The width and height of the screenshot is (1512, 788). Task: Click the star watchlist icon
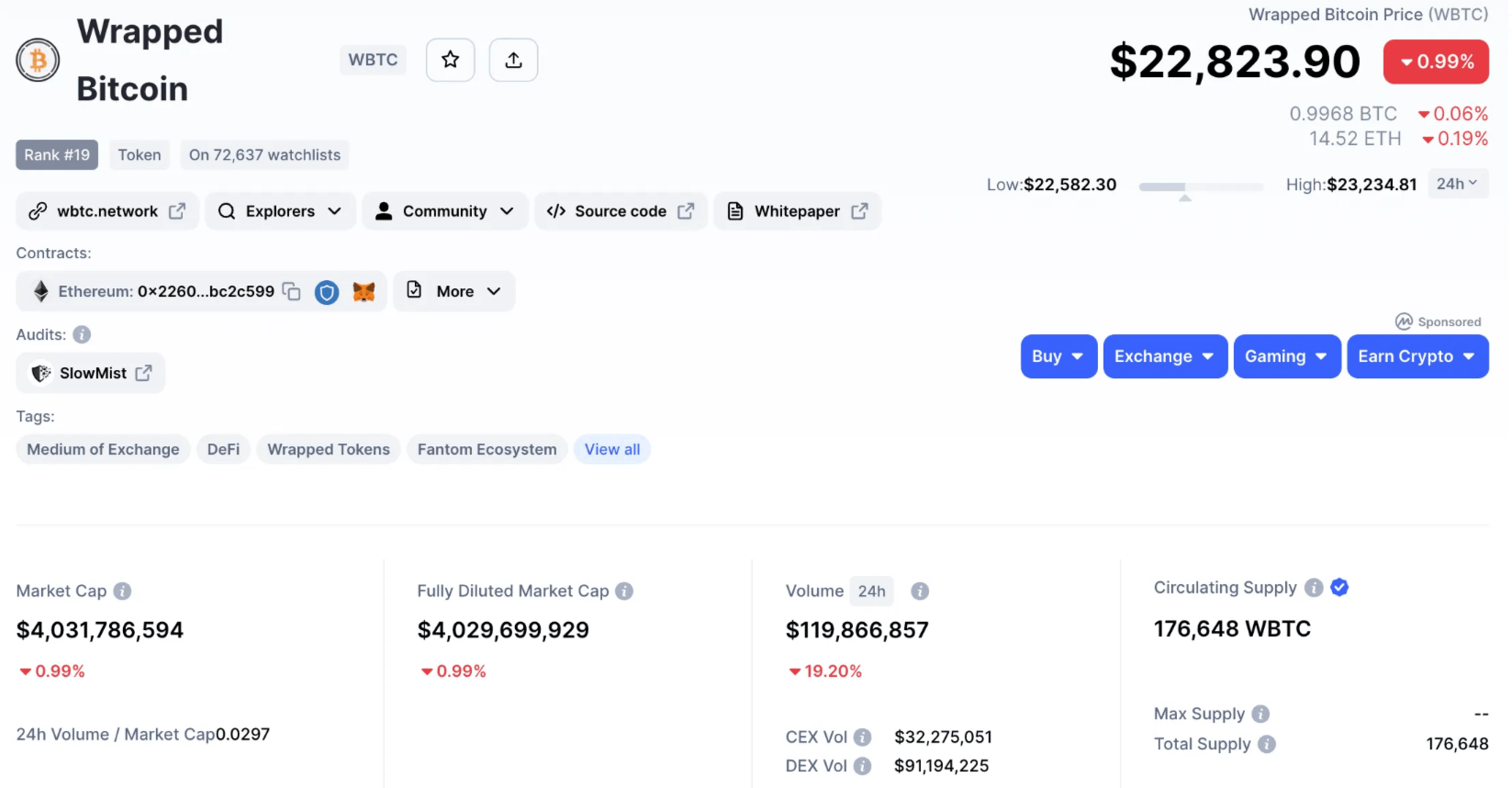pyautogui.click(x=450, y=61)
